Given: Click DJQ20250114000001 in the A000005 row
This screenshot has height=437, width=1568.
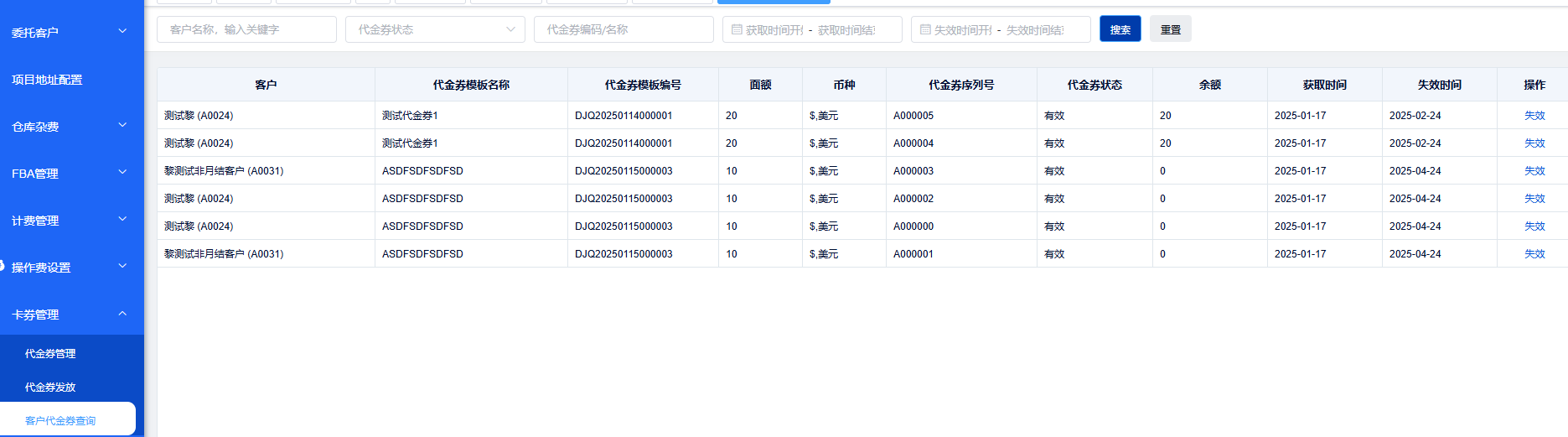Looking at the screenshot, I should pyautogui.click(x=624, y=116).
